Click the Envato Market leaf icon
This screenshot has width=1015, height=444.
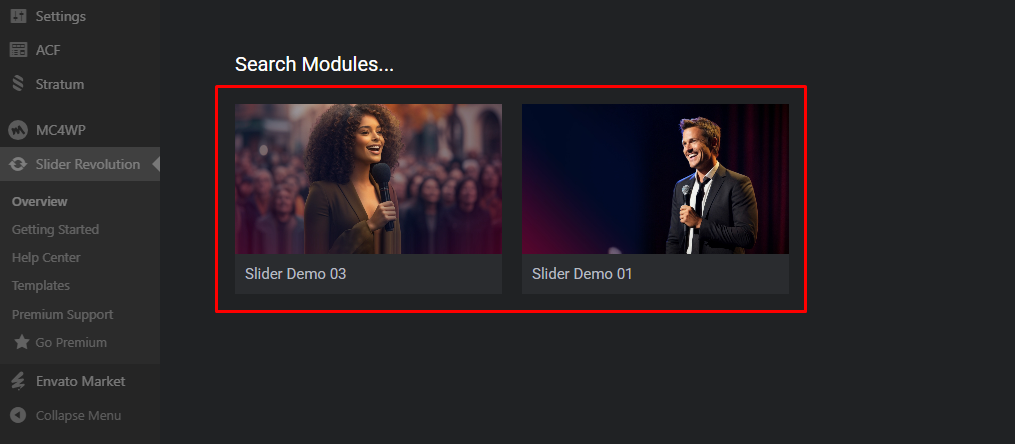[x=18, y=381]
